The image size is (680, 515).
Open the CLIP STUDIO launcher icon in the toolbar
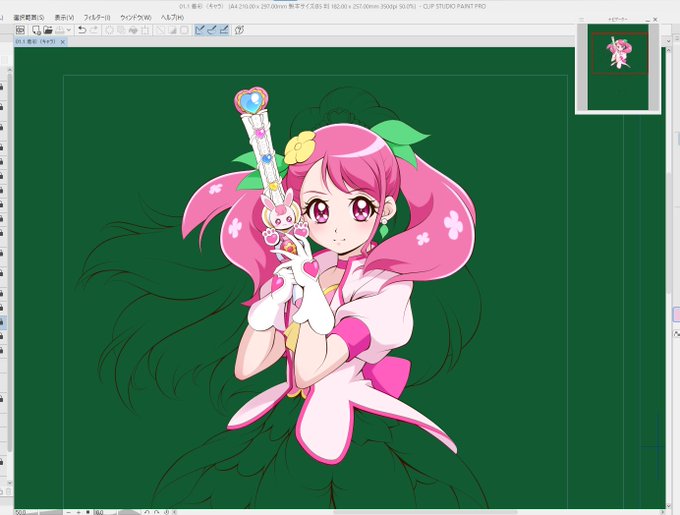pyautogui.click(x=20, y=30)
